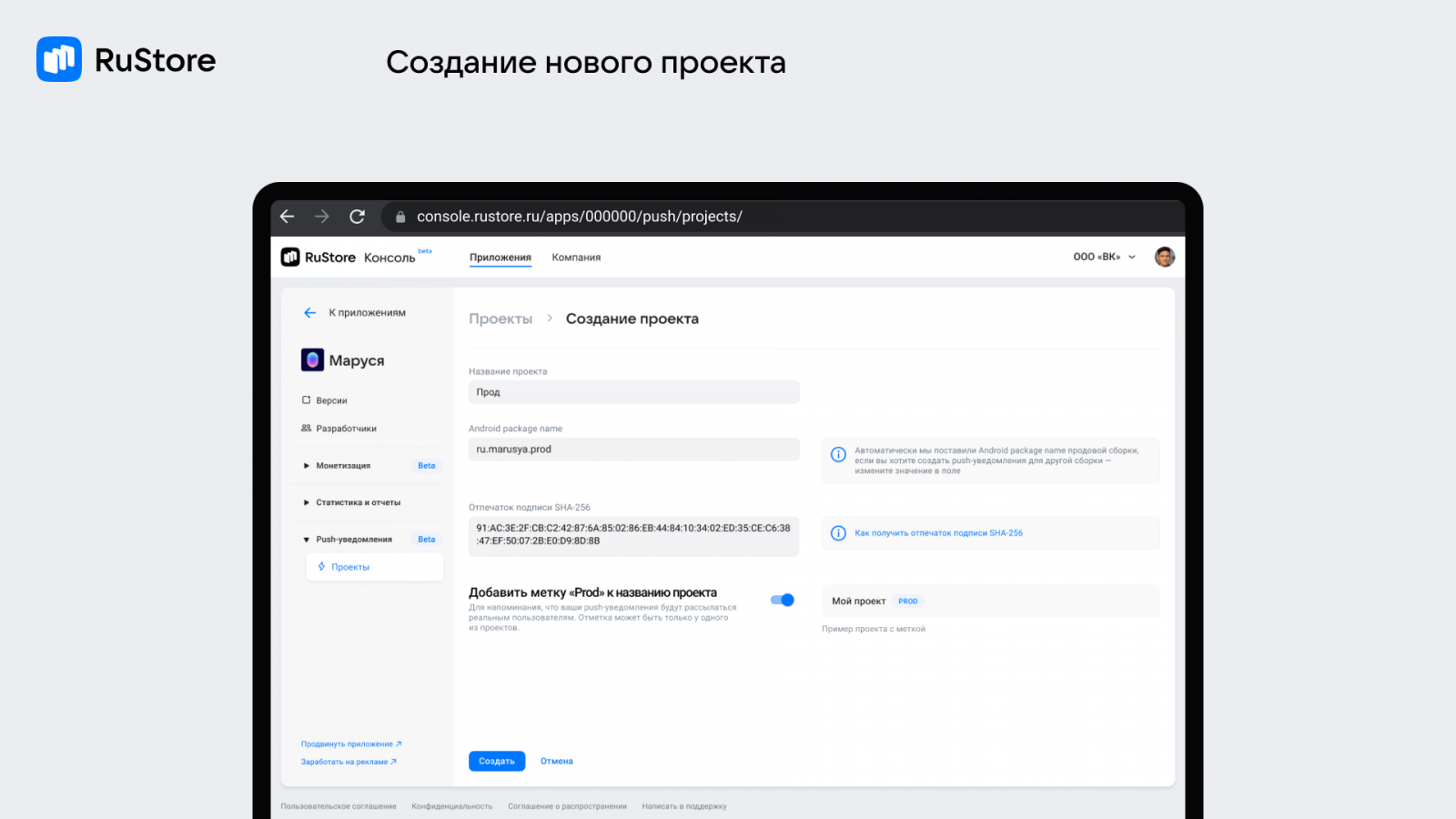Image resolution: width=1456 pixels, height=819 pixels.
Task: Open the Пользовательское соглашение footer link
Action: click(x=339, y=806)
